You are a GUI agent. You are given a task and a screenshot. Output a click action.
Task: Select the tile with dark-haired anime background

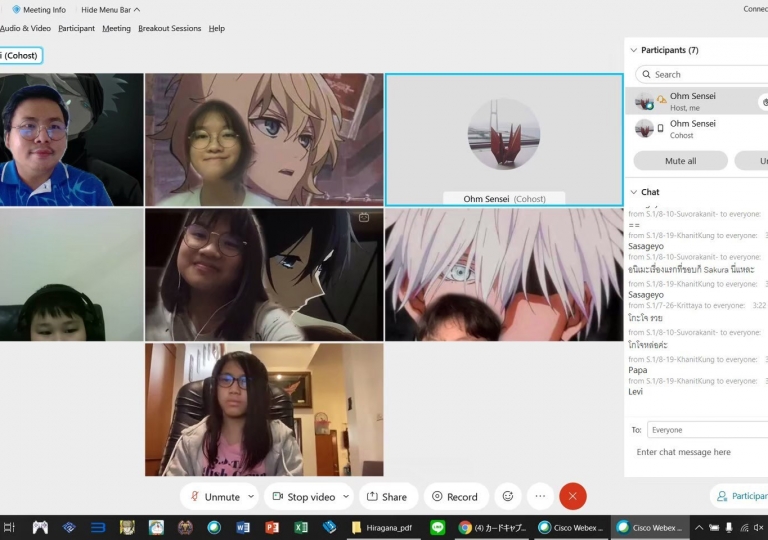tap(264, 274)
